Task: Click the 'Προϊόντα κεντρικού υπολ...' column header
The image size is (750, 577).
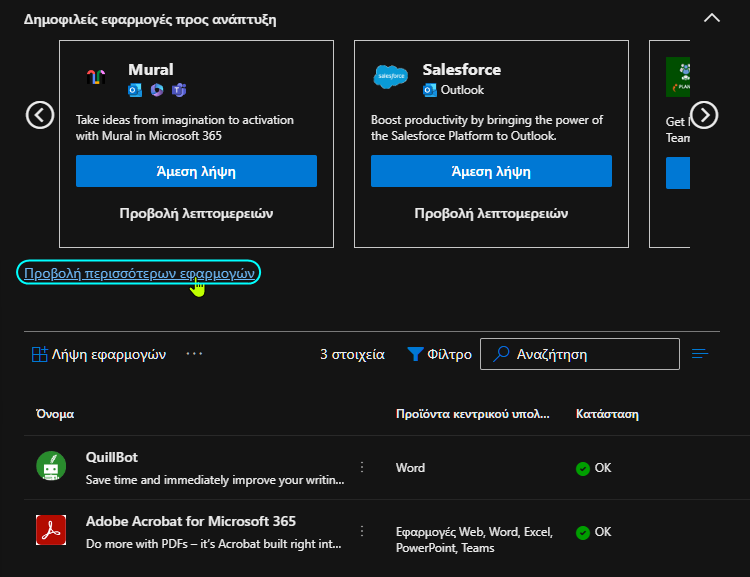Action: (473, 414)
